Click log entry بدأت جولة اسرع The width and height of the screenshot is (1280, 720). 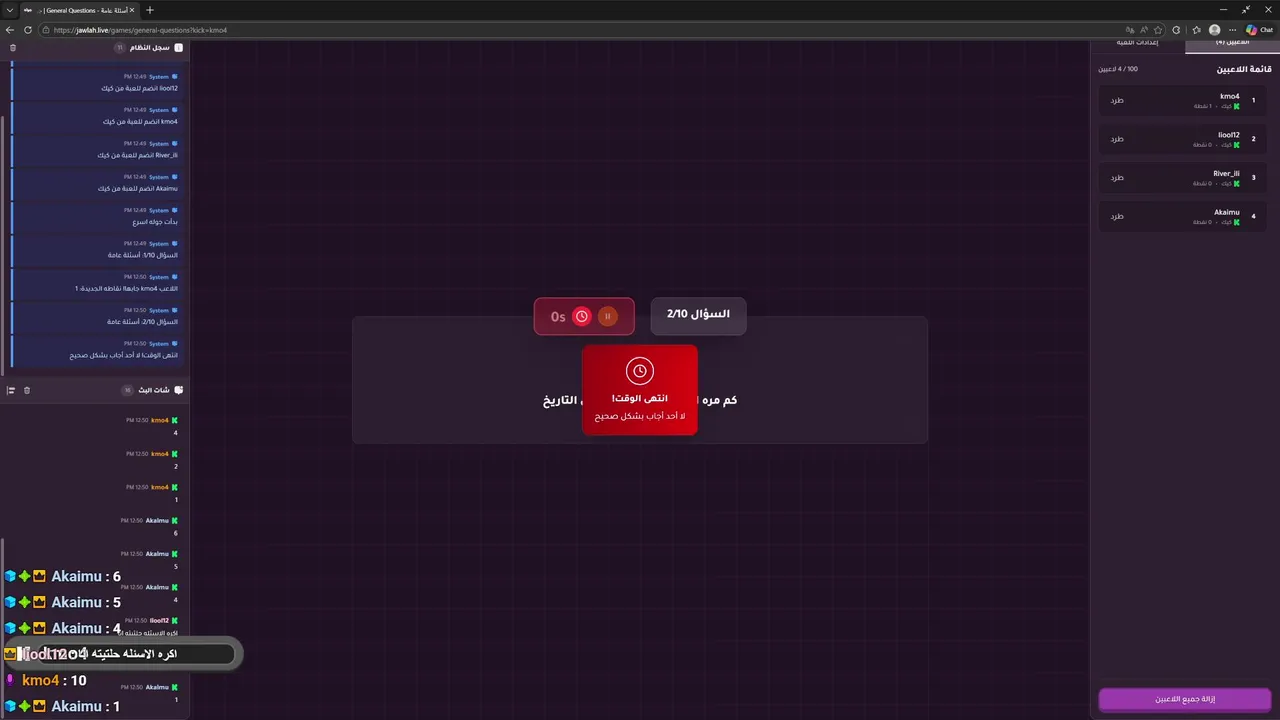pos(95,216)
